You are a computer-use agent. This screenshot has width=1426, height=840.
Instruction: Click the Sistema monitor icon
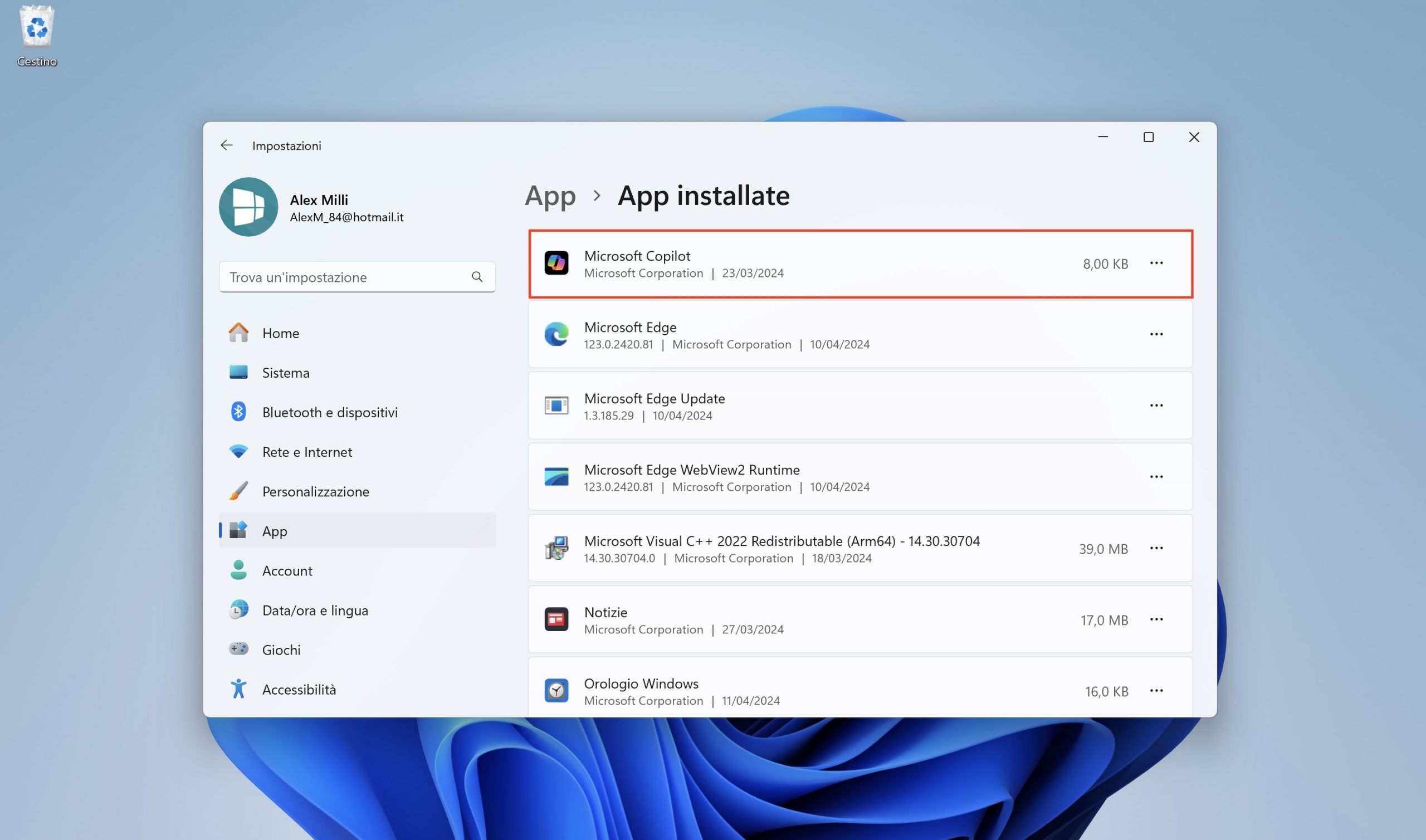click(238, 373)
